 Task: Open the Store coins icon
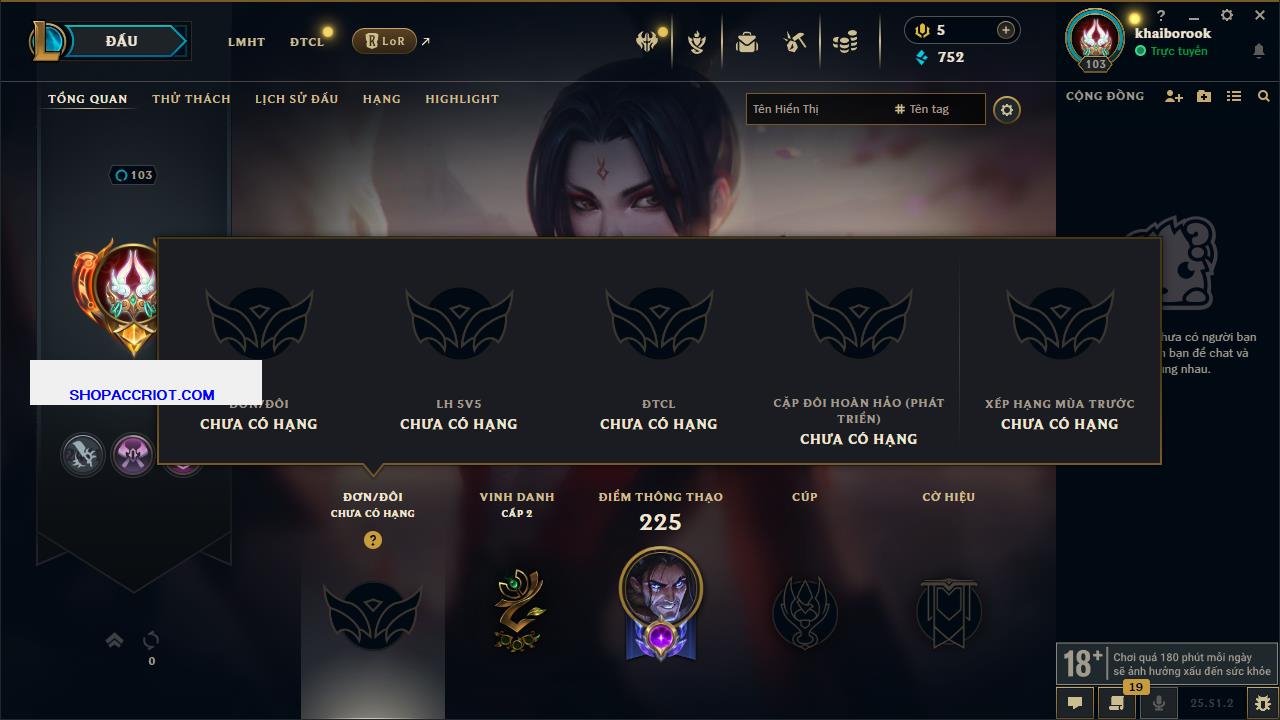pos(845,42)
